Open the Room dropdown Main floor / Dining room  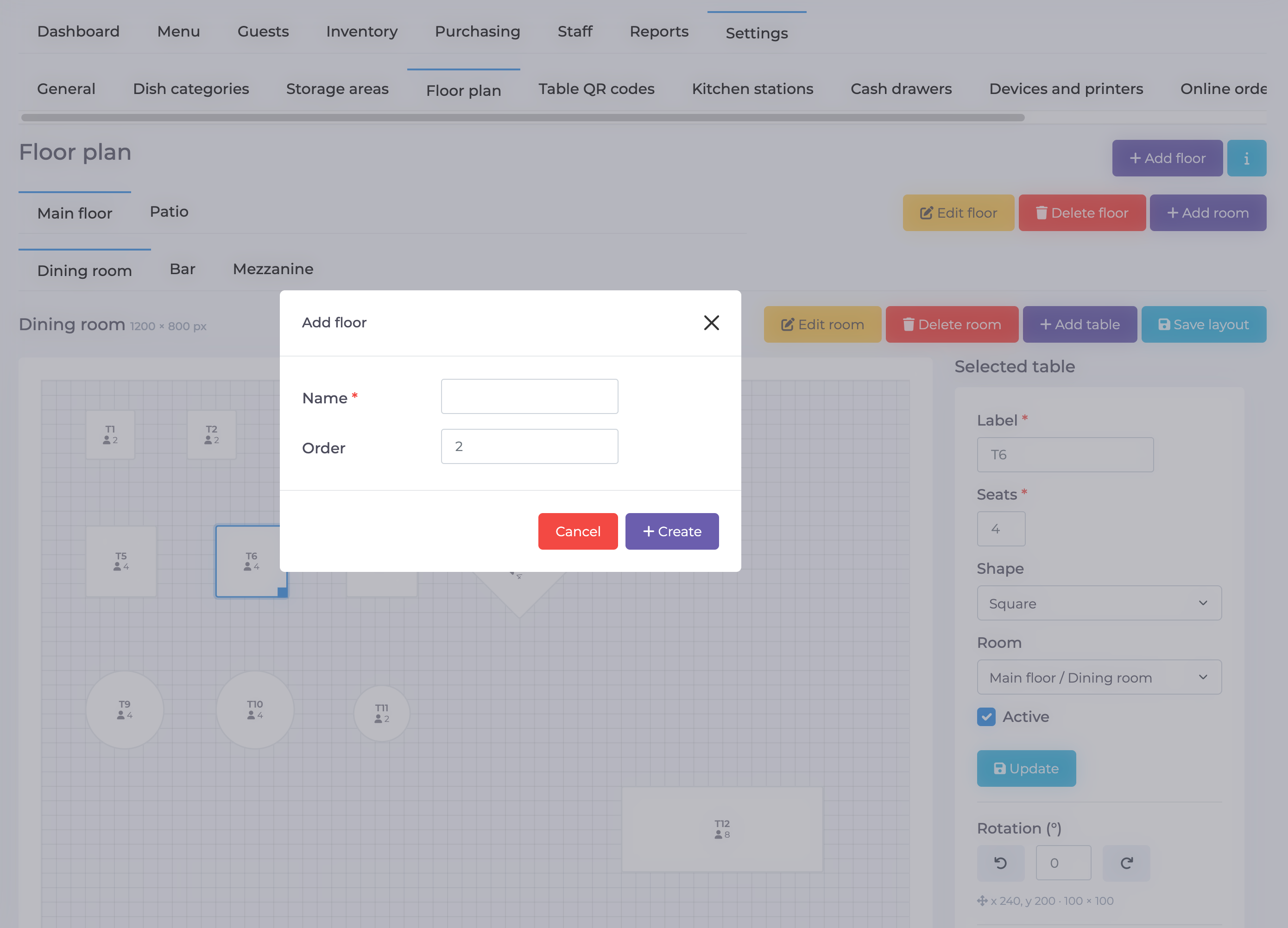coord(1099,677)
